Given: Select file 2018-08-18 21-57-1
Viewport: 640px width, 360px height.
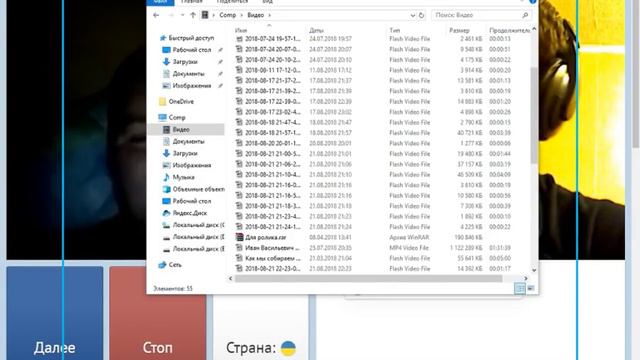Looking at the screenshot, I should tap(272, 133).
